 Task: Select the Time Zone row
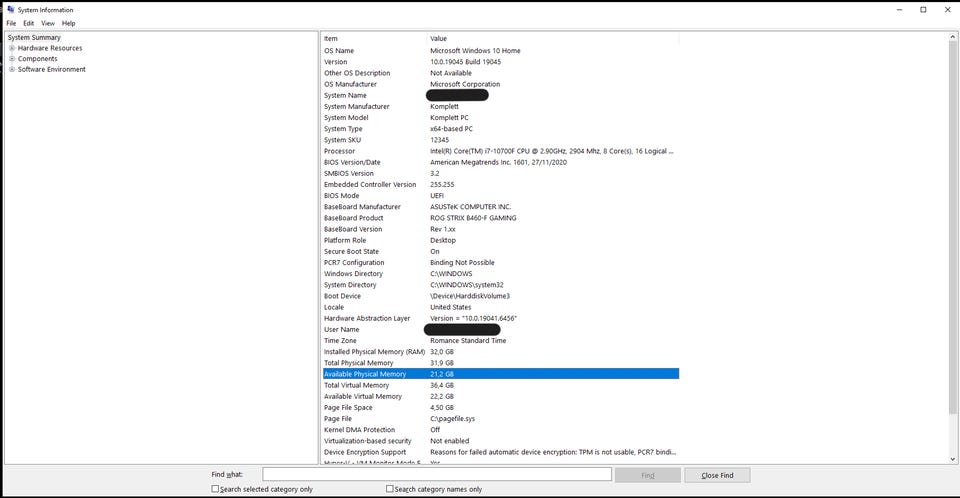tap(501, 341)
